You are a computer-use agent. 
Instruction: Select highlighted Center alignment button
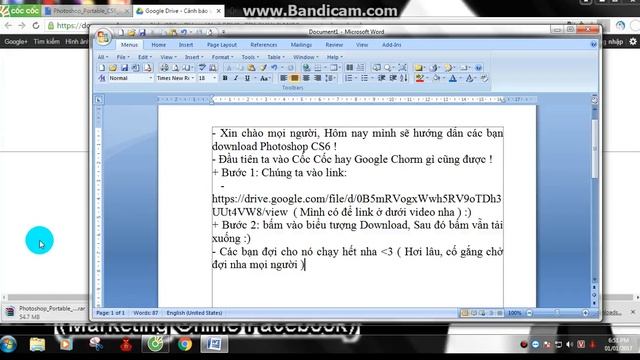(x=294, y=78)
